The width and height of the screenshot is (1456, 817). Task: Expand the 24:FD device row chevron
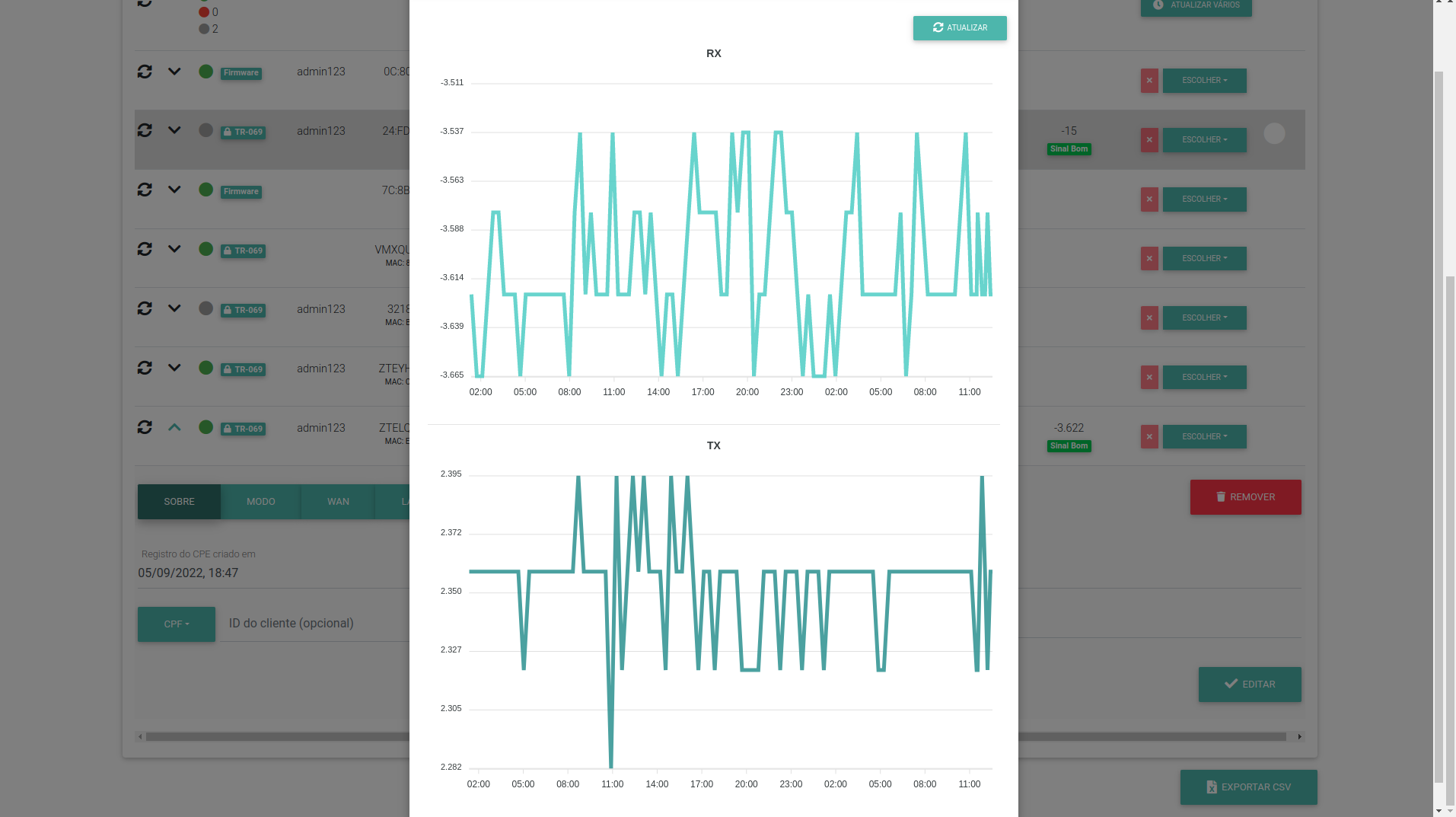point(174,130)
